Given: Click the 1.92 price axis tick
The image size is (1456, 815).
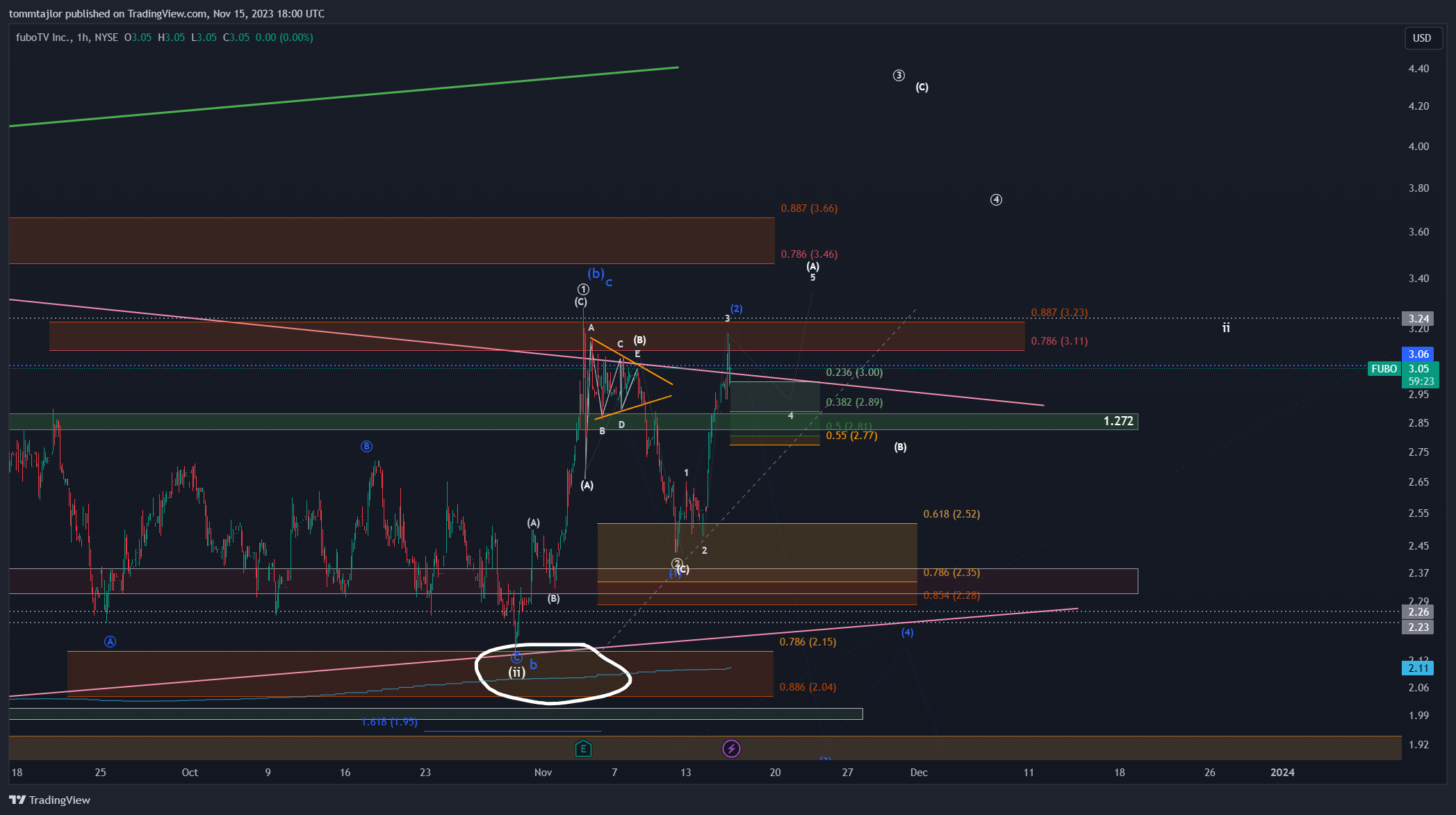Looking at the screenshot, I should (x=1418, y=745).
